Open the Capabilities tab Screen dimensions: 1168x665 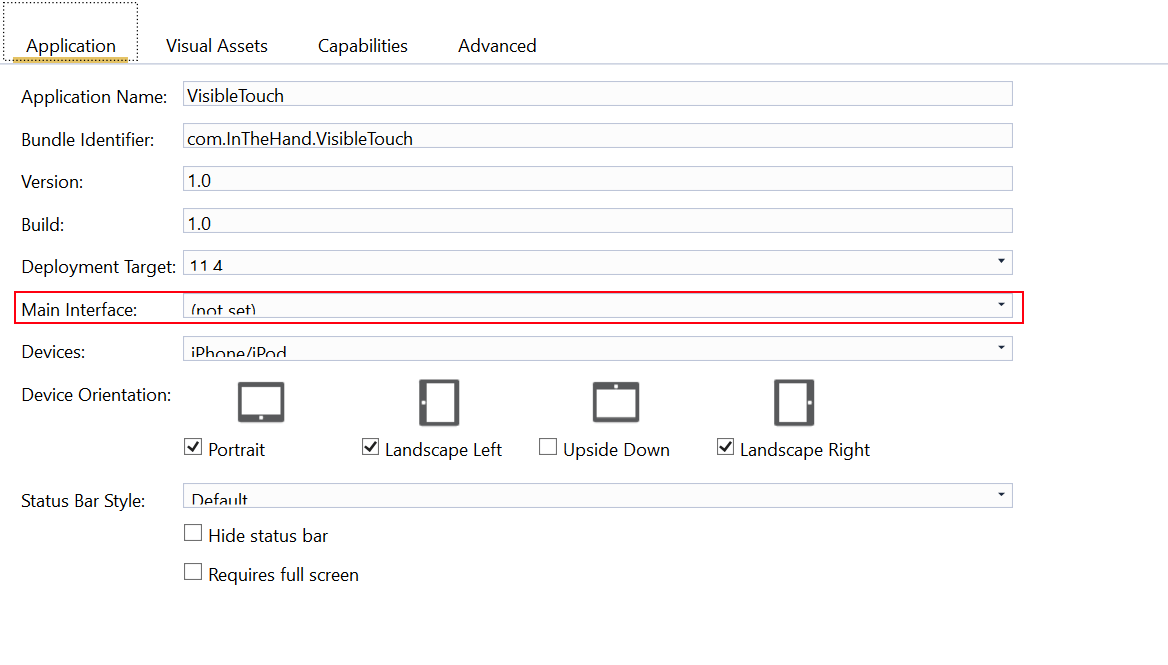pos(363,46)
